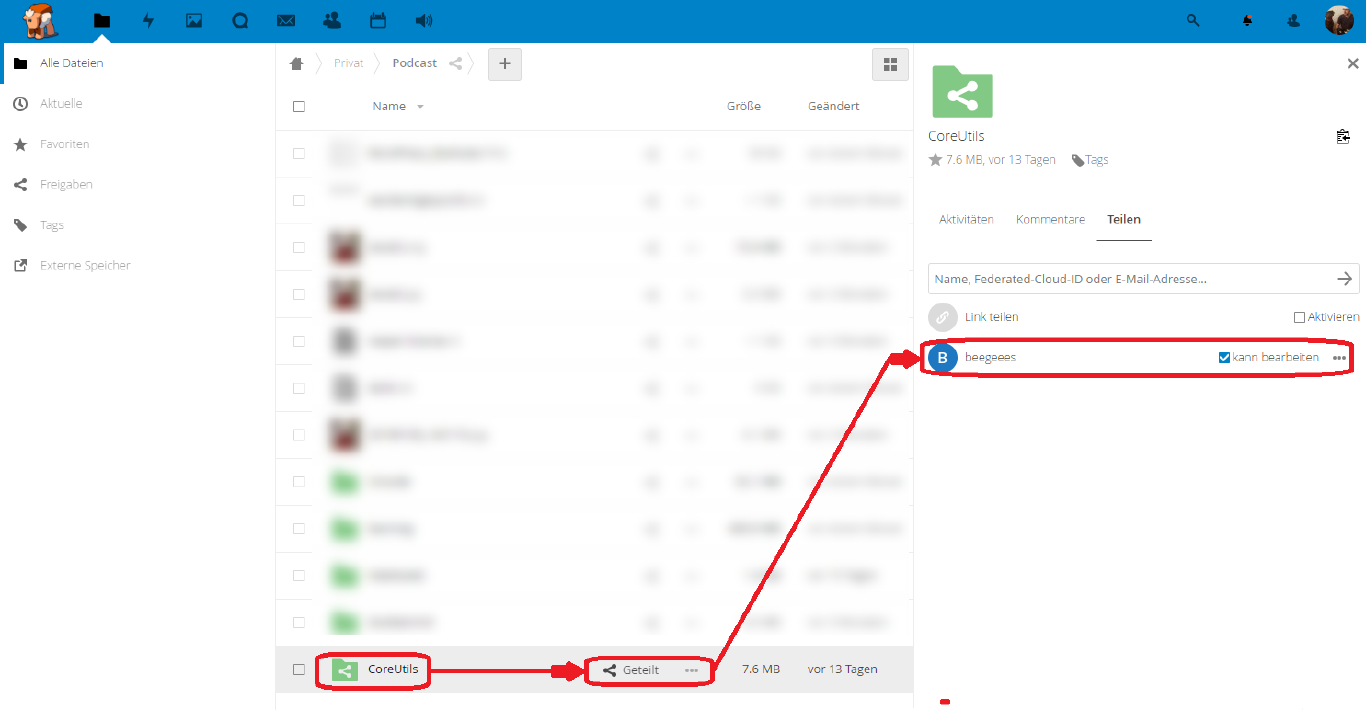Open the Mail envelope app
This screenshot has height=710, width=1366.
[286, 21]
